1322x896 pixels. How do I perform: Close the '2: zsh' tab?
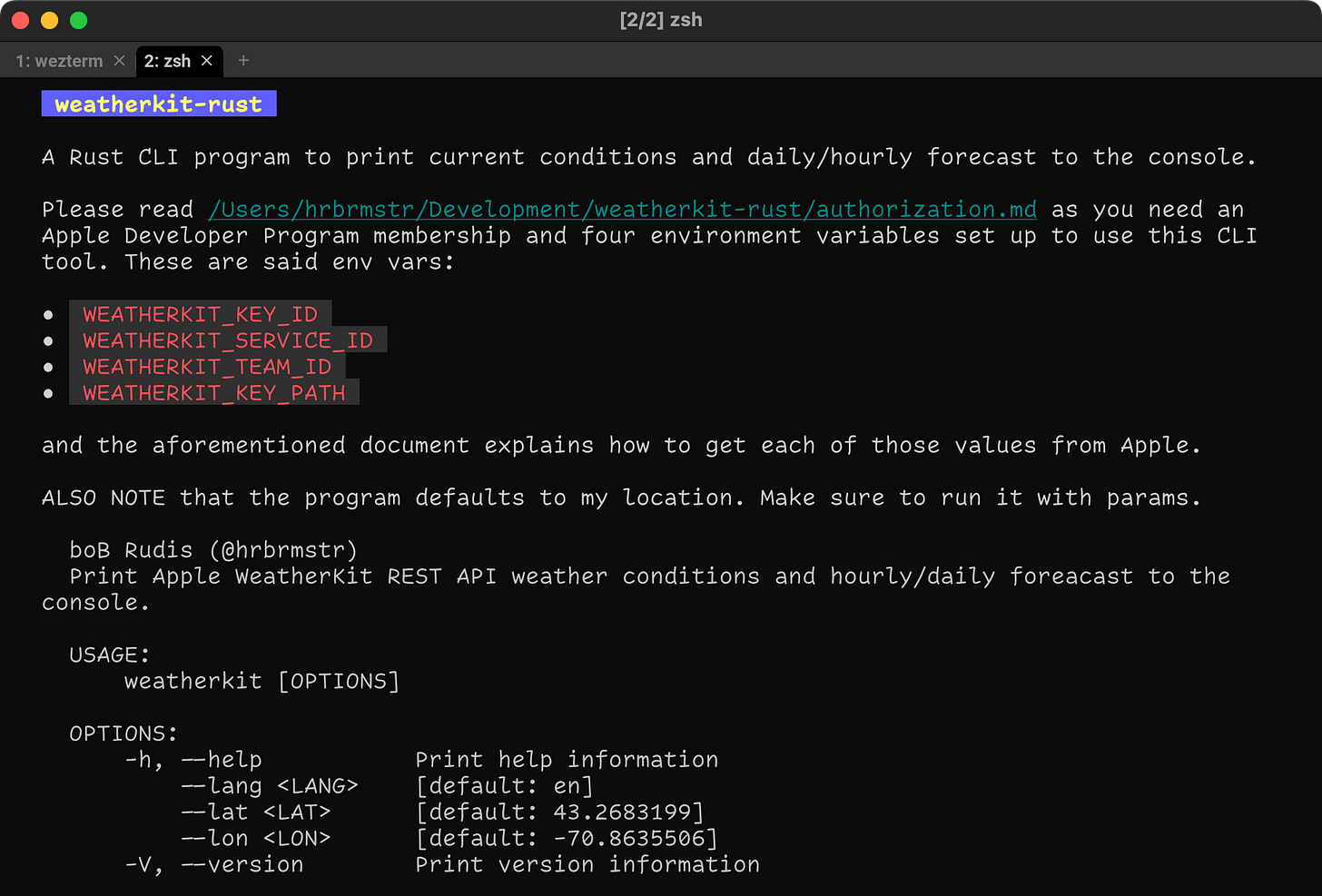[207, 61]
